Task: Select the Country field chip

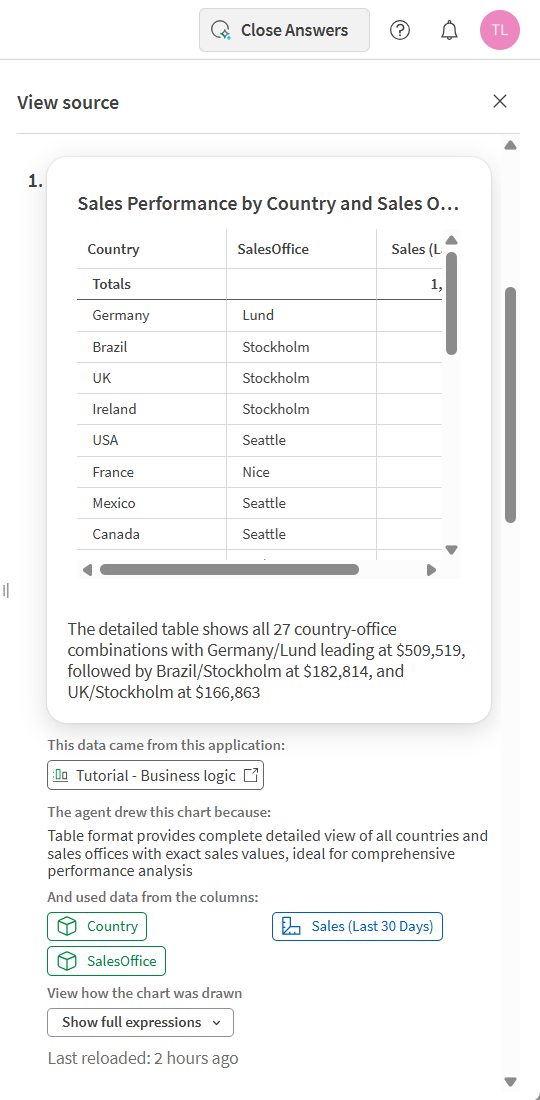Action: click(x=97, y=926)
